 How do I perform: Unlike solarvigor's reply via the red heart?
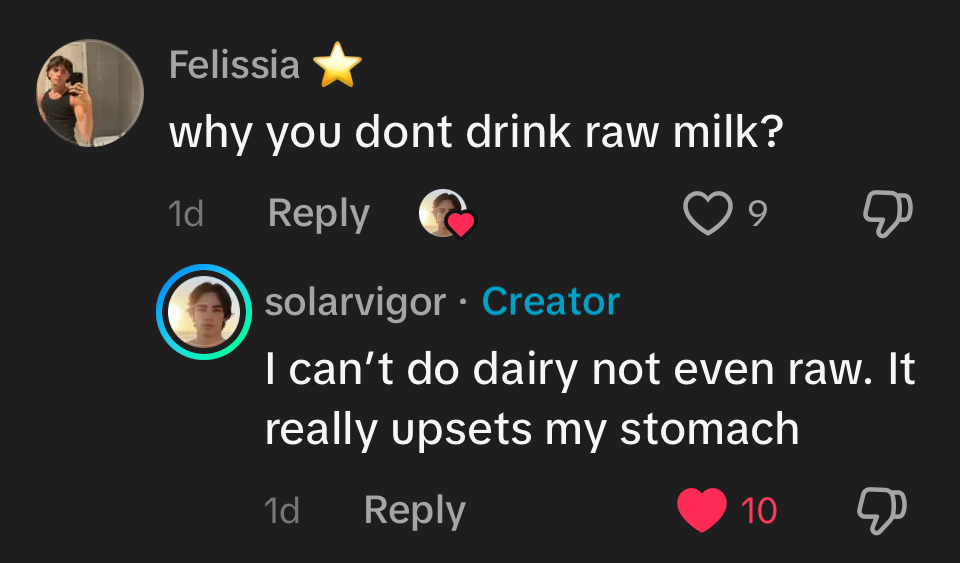pyautogui.click(x=702, y=511)
